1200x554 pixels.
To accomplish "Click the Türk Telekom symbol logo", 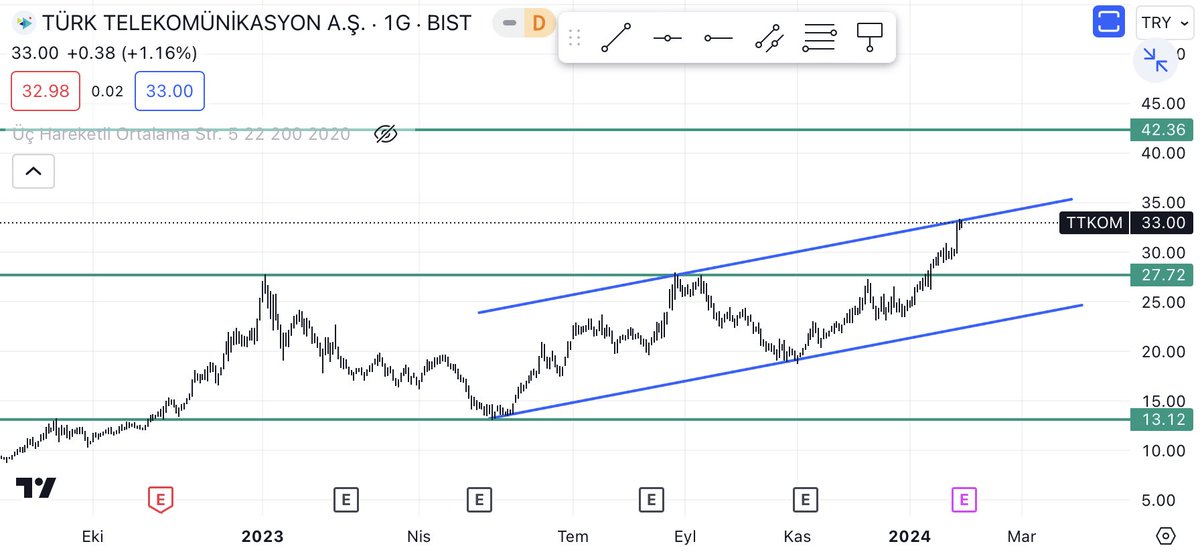I will [x=23, y=22].
